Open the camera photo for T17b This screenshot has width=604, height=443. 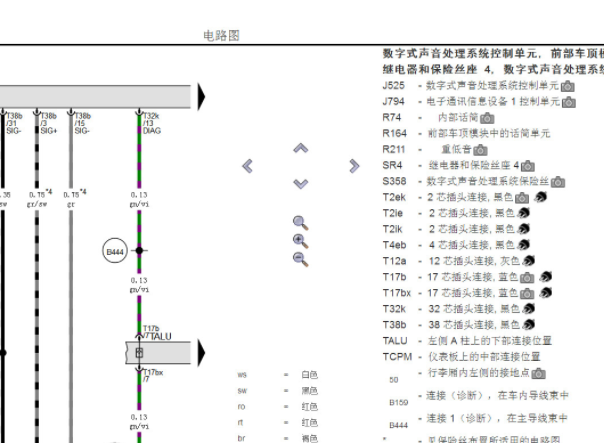527,278
